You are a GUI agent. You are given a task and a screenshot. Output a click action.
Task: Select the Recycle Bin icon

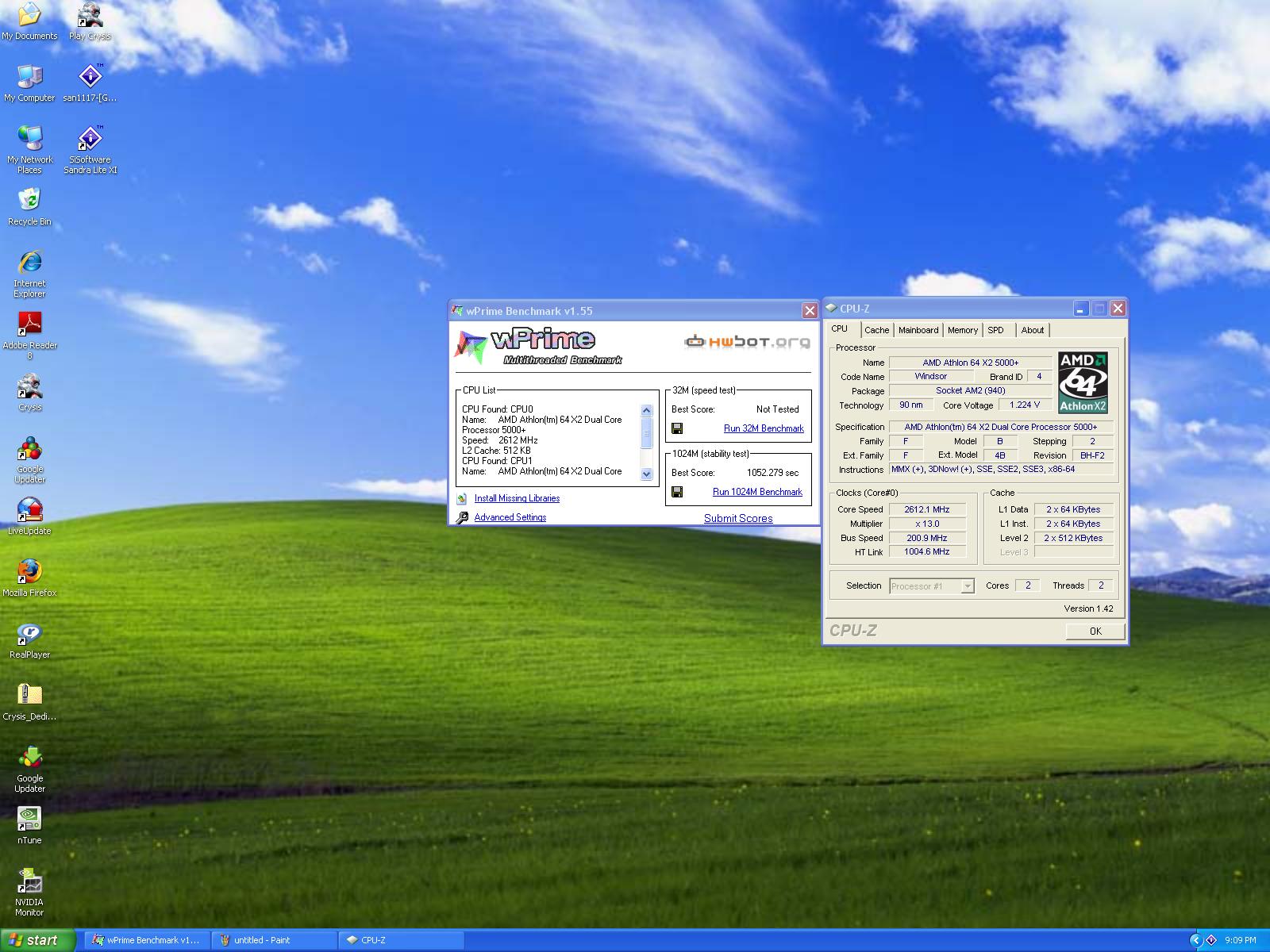(x=29, y=207)
